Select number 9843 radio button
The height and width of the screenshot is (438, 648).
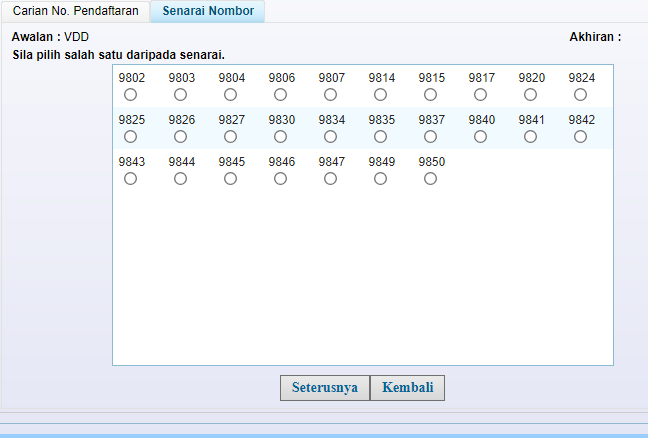pyautogui.click(x=130, y=179)
